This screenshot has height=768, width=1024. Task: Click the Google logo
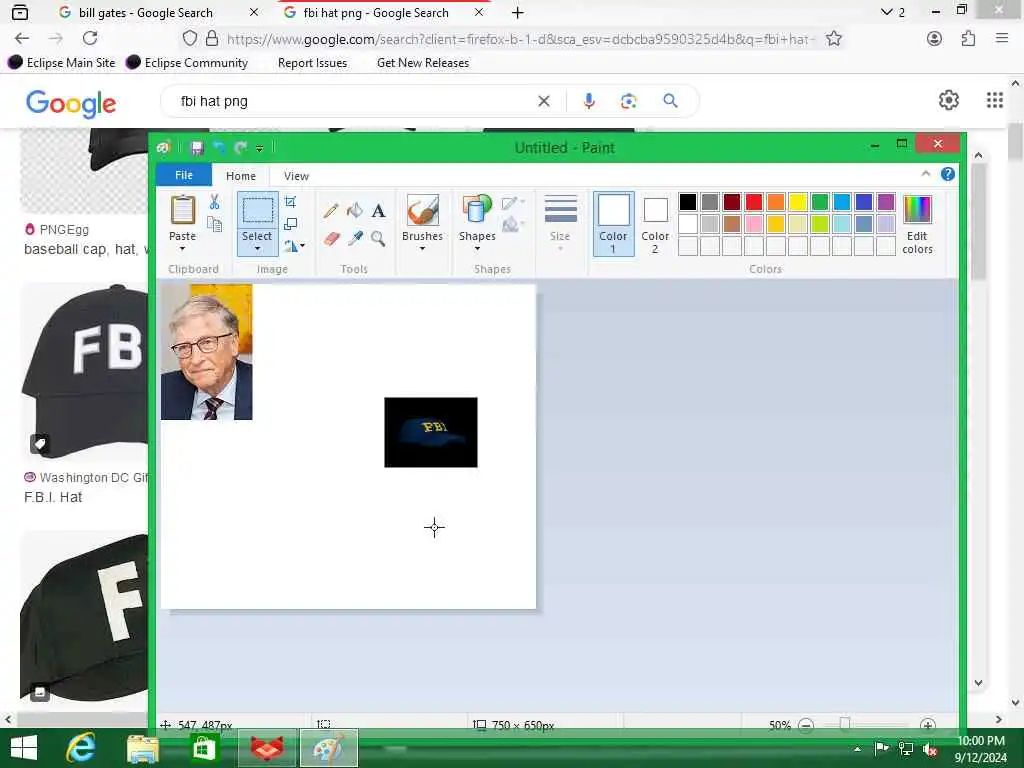point(71,103)
